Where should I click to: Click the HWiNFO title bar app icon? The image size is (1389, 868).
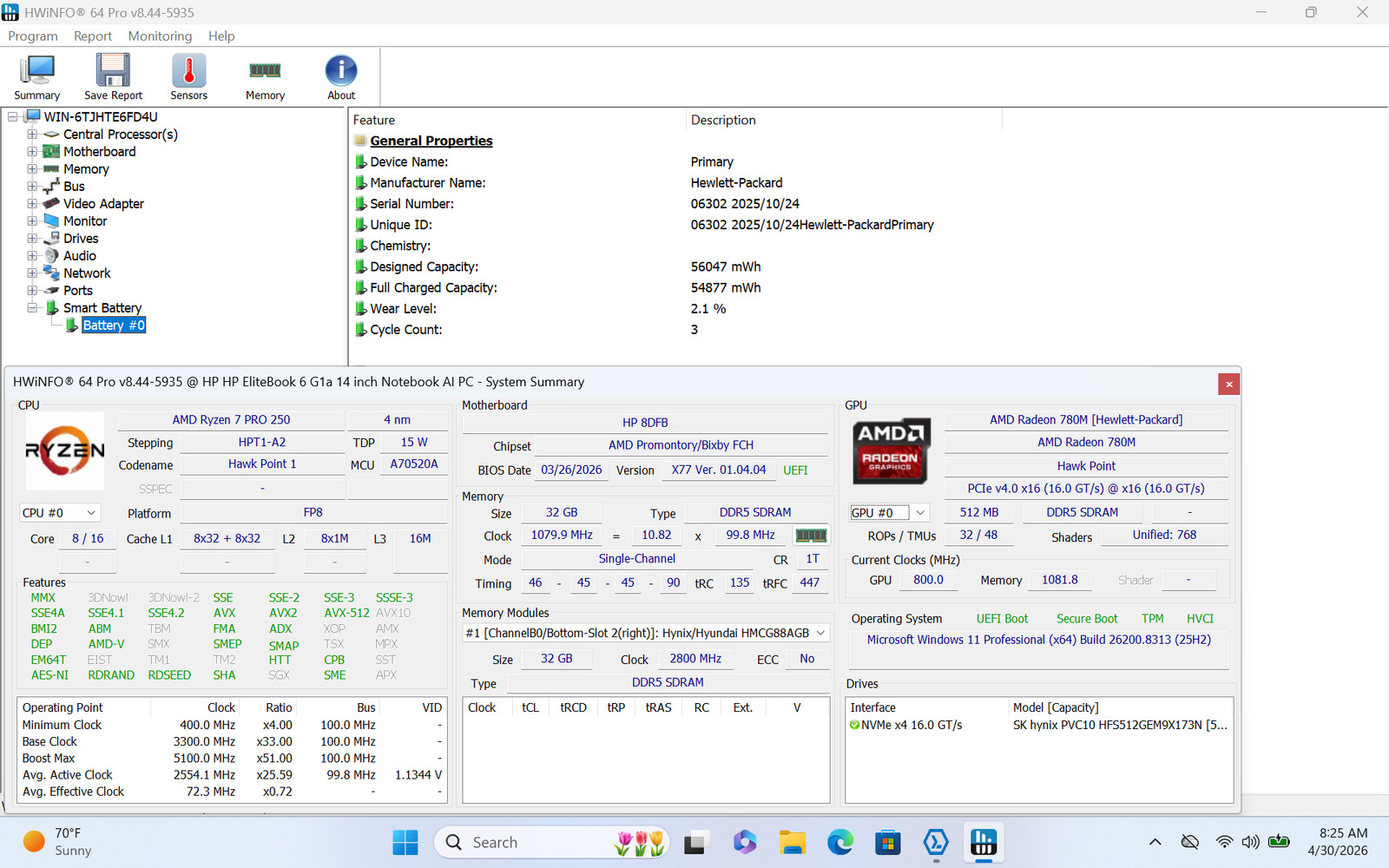[10, 12]
